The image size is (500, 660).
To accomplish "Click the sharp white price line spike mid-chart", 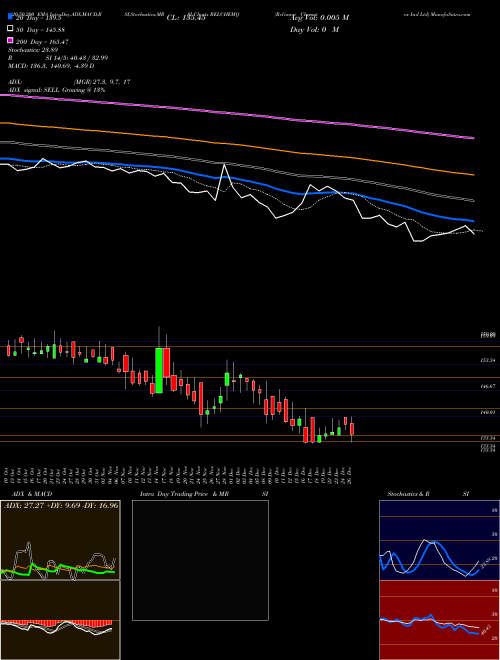I will tap(224, 165).
